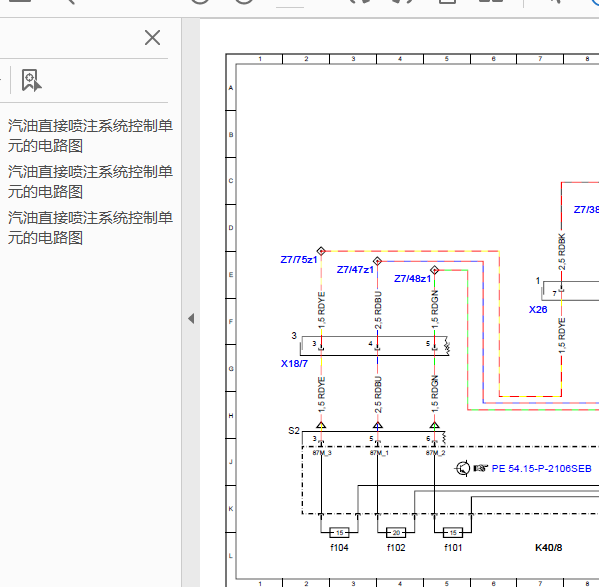The height and width of the screenshot is (587, 599).
Task: Click the X18/7 connector label
Action: (x=294, y=364)
